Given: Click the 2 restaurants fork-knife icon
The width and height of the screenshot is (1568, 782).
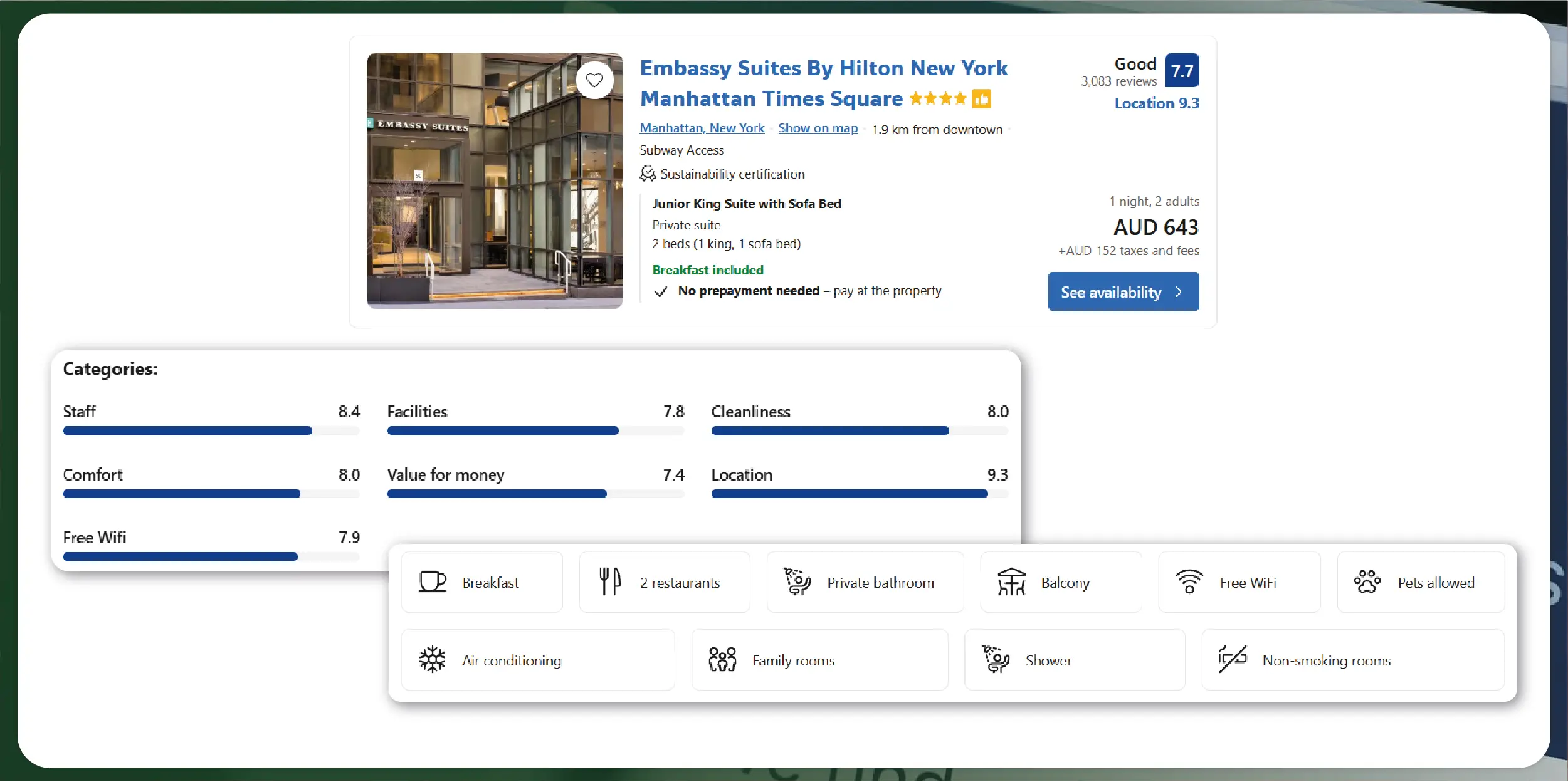Looking at the screenshot, I should (x=609, y=582).
